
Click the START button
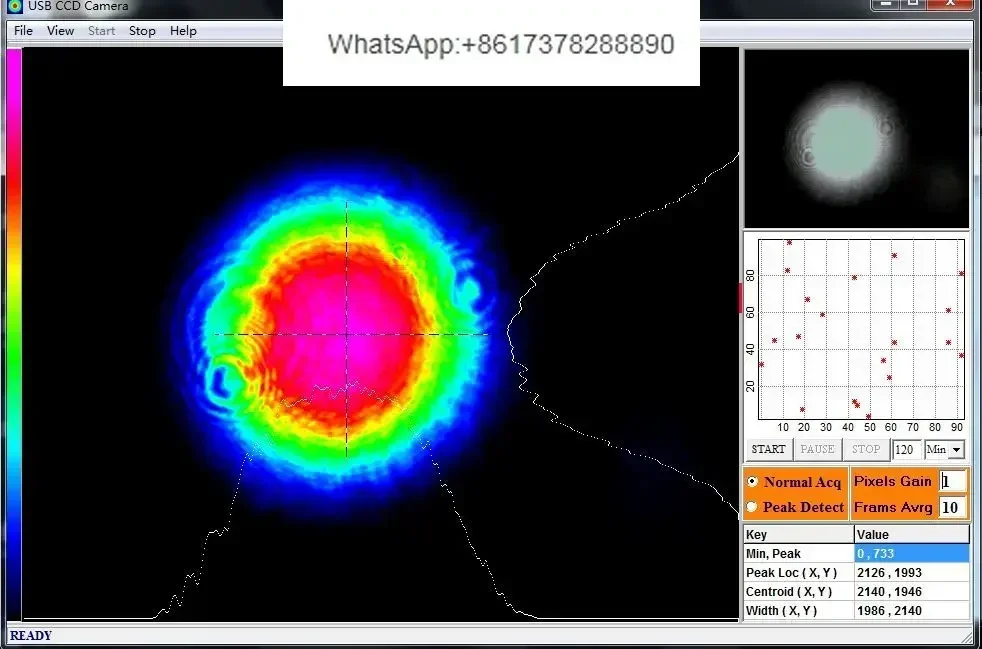pyautogui.click(x=768, y=449)
